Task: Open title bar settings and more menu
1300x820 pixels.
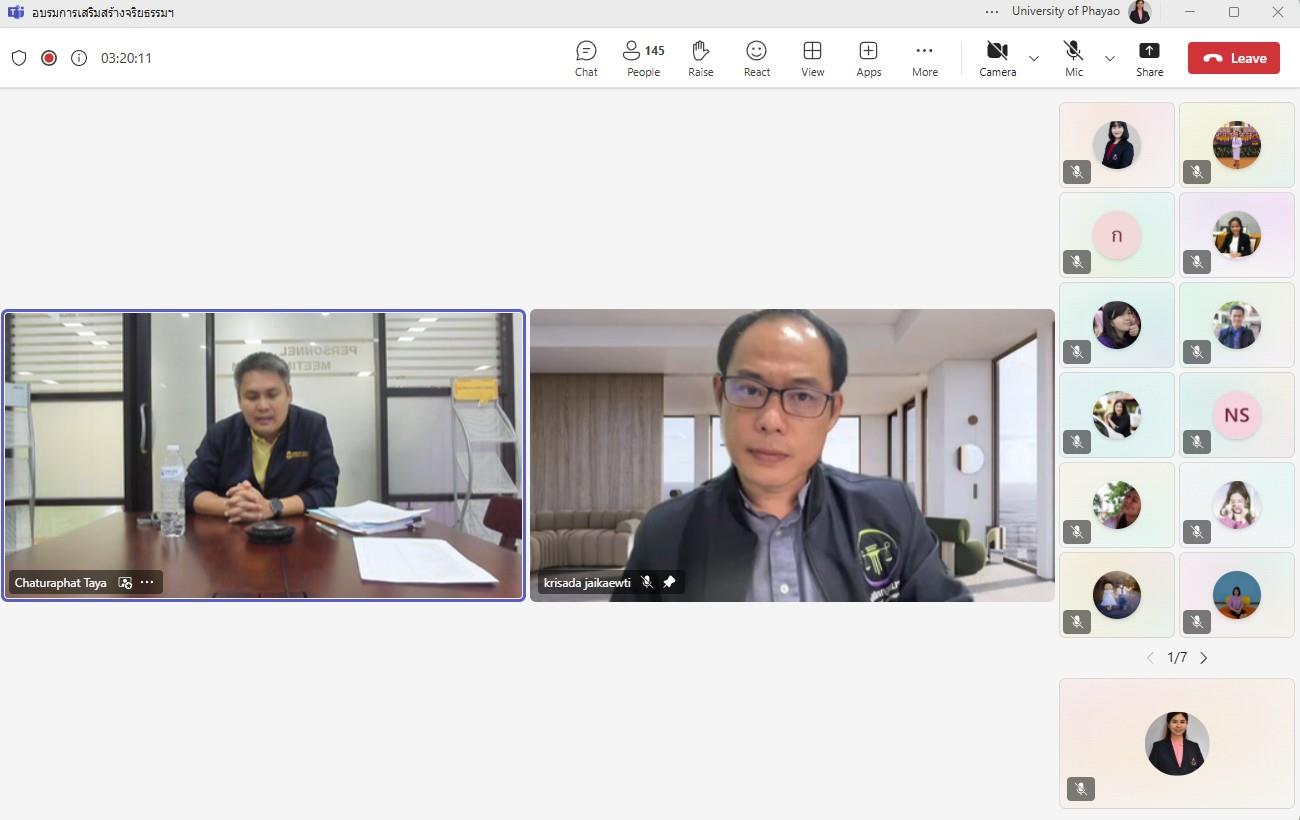Action: [x=991, y=12]
